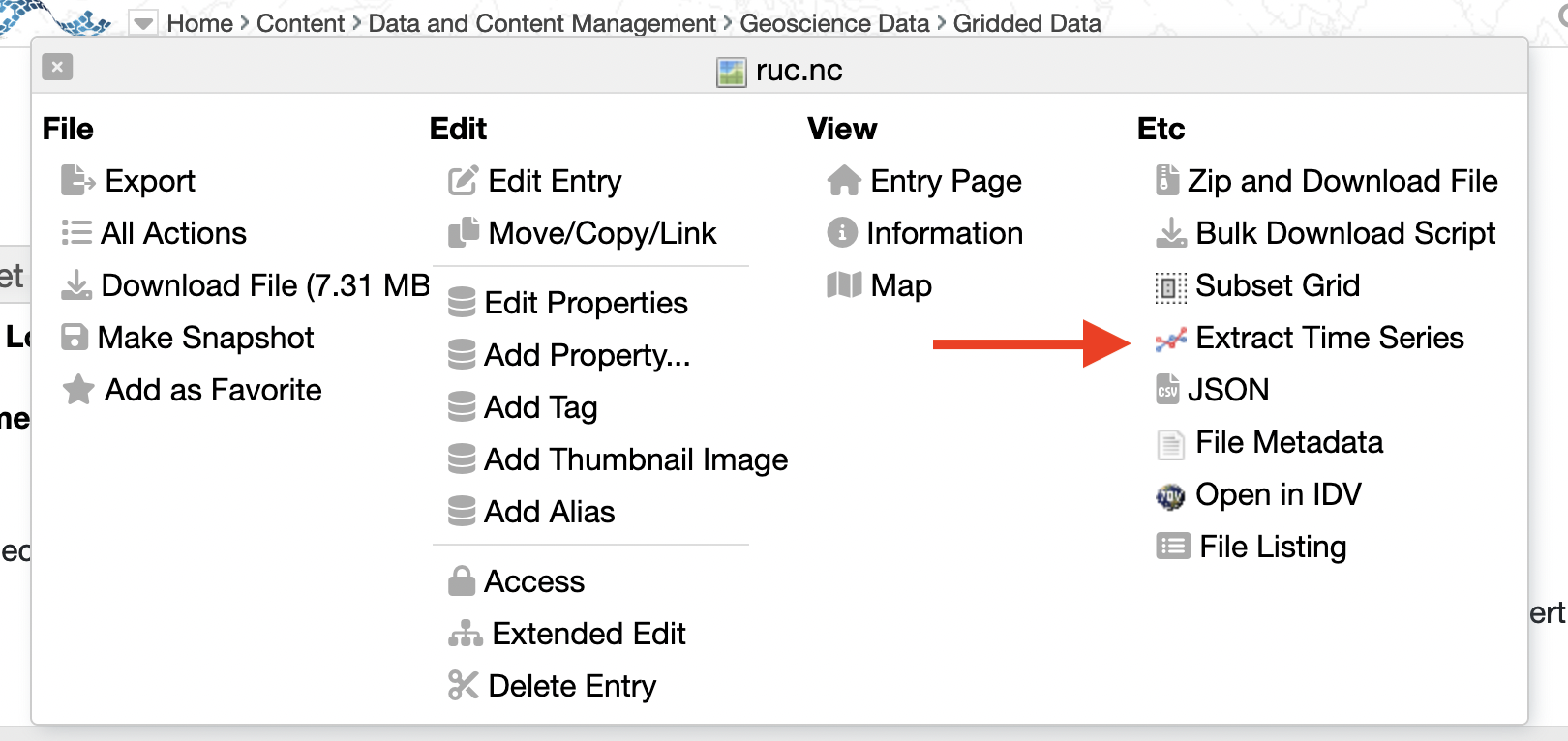The image size is (1568, 741).
Task: Open Bulk Download Script
Action: tap(1345, 233)
